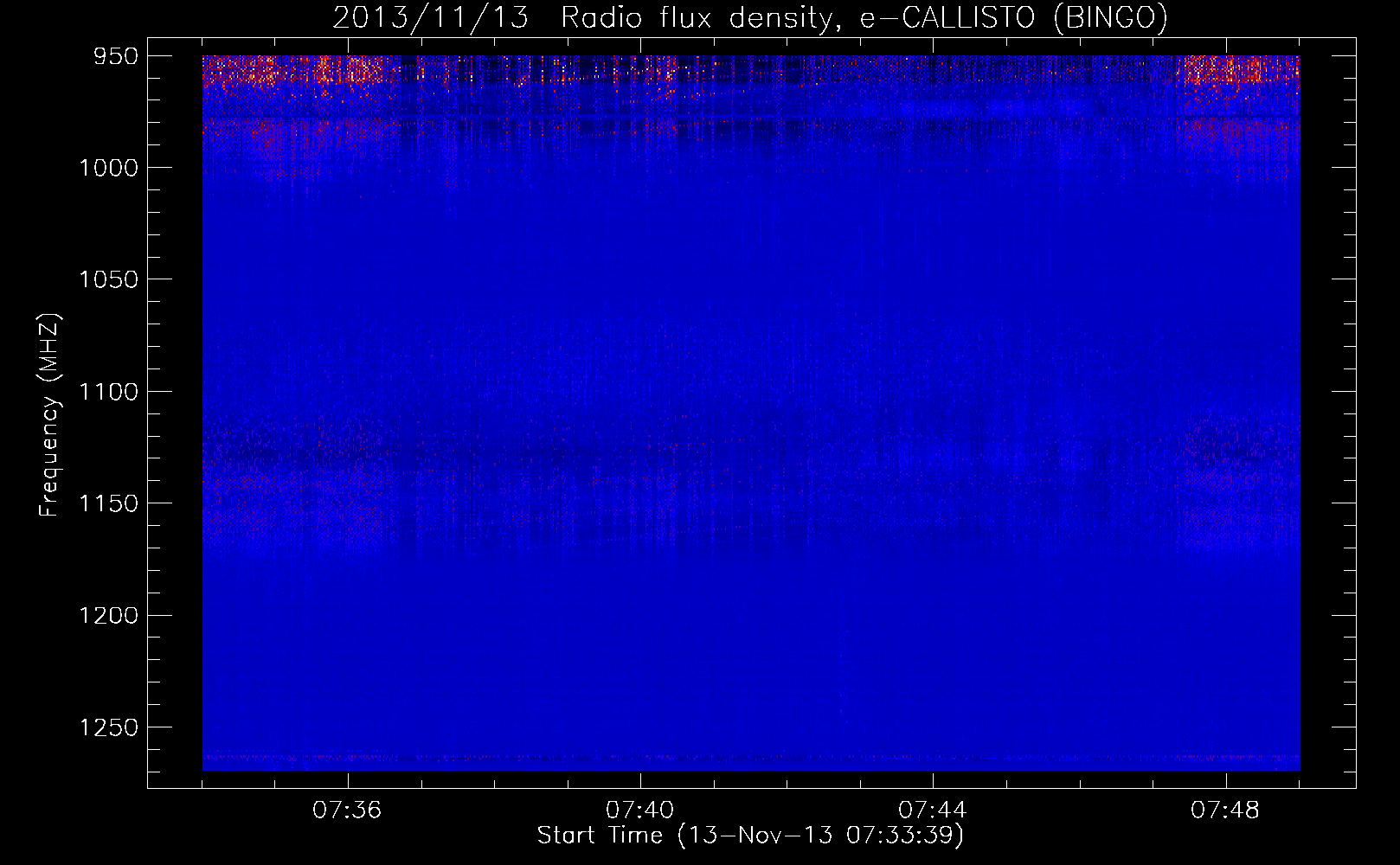Viewport: 1400px width, 865px height.
Task: Select the '1000' frequency axis label
Action: tap(109, 168)
